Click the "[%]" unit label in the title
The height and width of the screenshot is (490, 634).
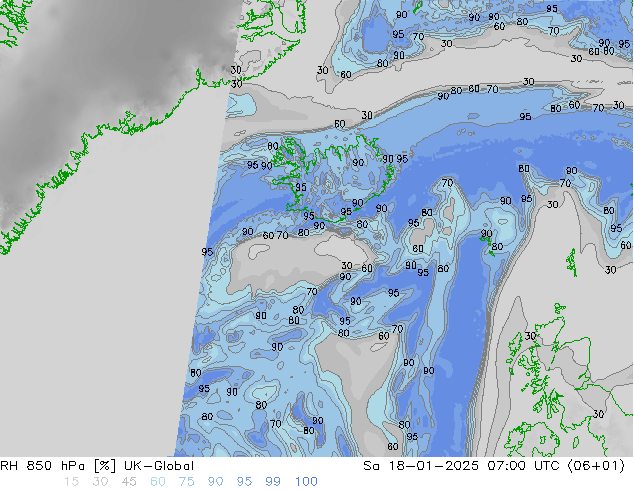(104, 466)
